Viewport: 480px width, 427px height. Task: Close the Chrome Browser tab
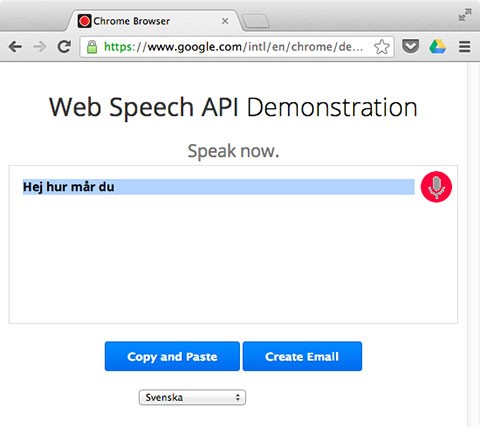pyautogui.click(x=225, y=21)
